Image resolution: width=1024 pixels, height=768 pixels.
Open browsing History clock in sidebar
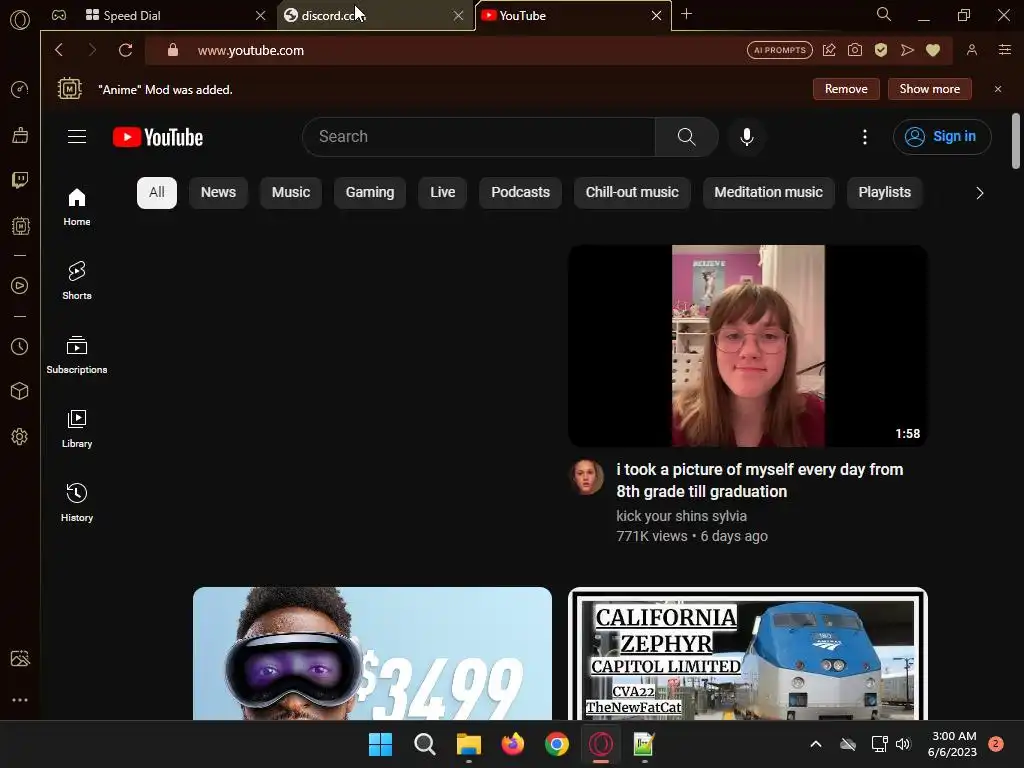coord(20,346)
